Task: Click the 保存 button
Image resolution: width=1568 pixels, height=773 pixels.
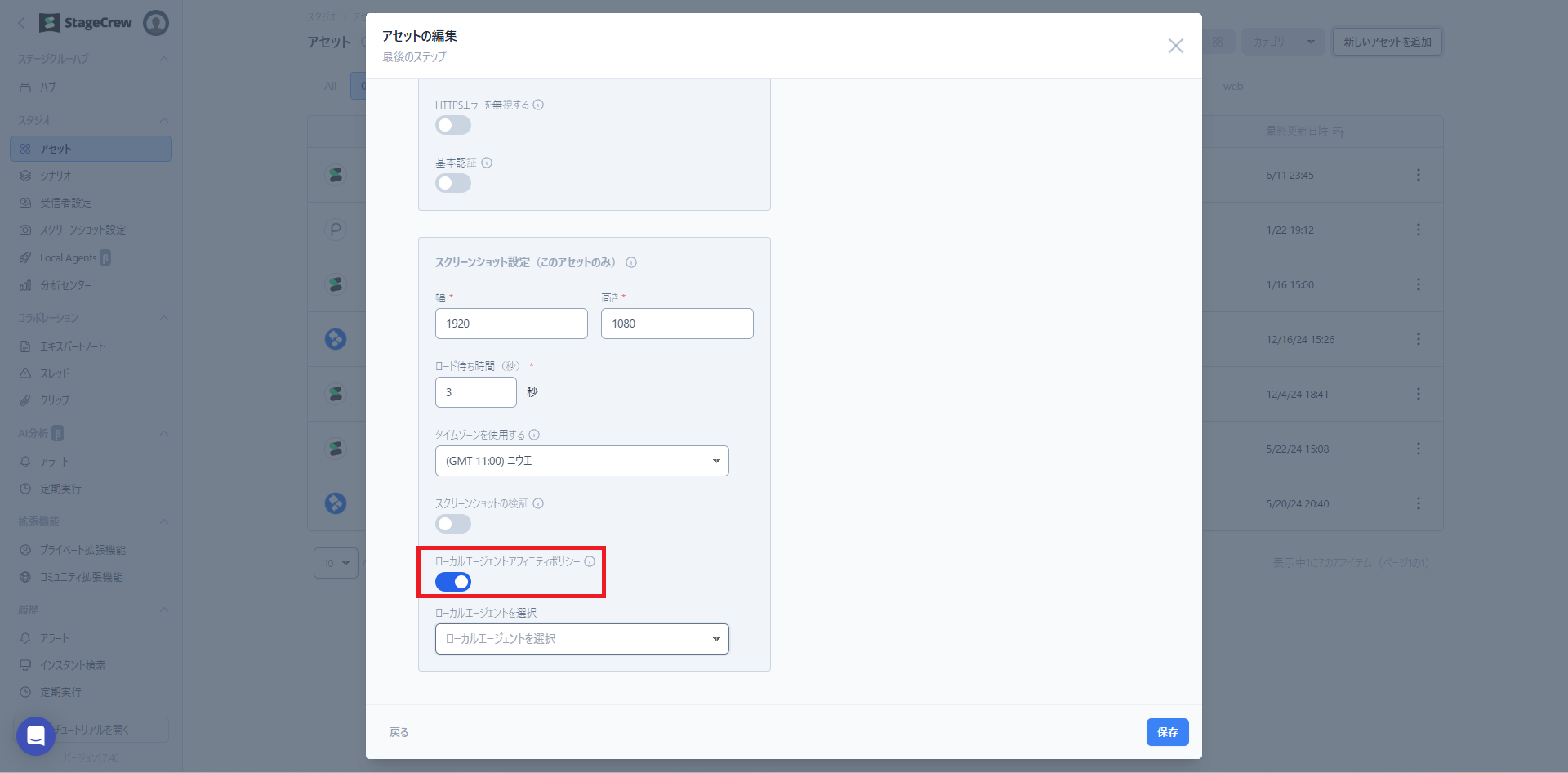Action: pyautogui.click(x=1167, y=732)
